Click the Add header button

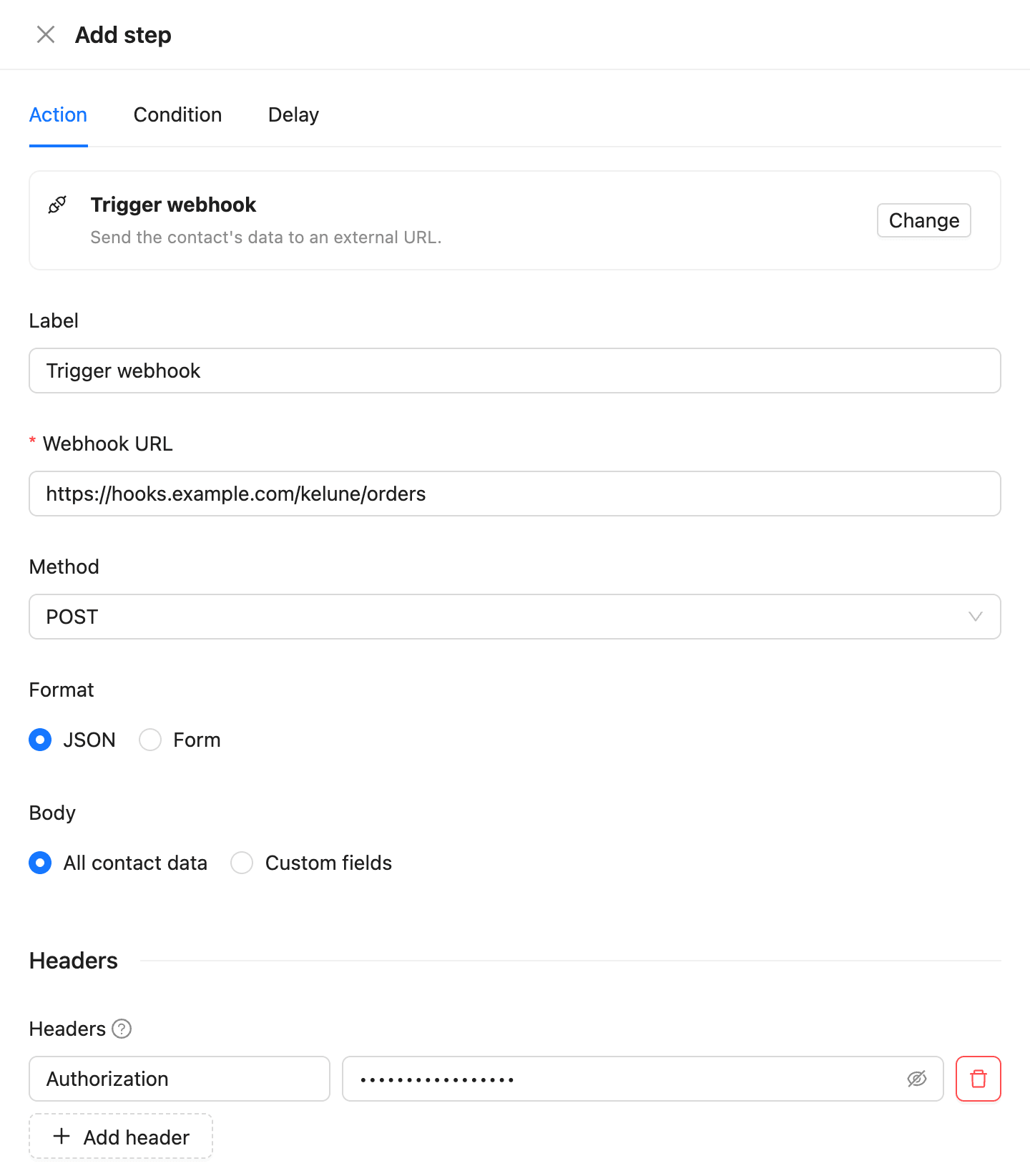(x=121, y=1136)
